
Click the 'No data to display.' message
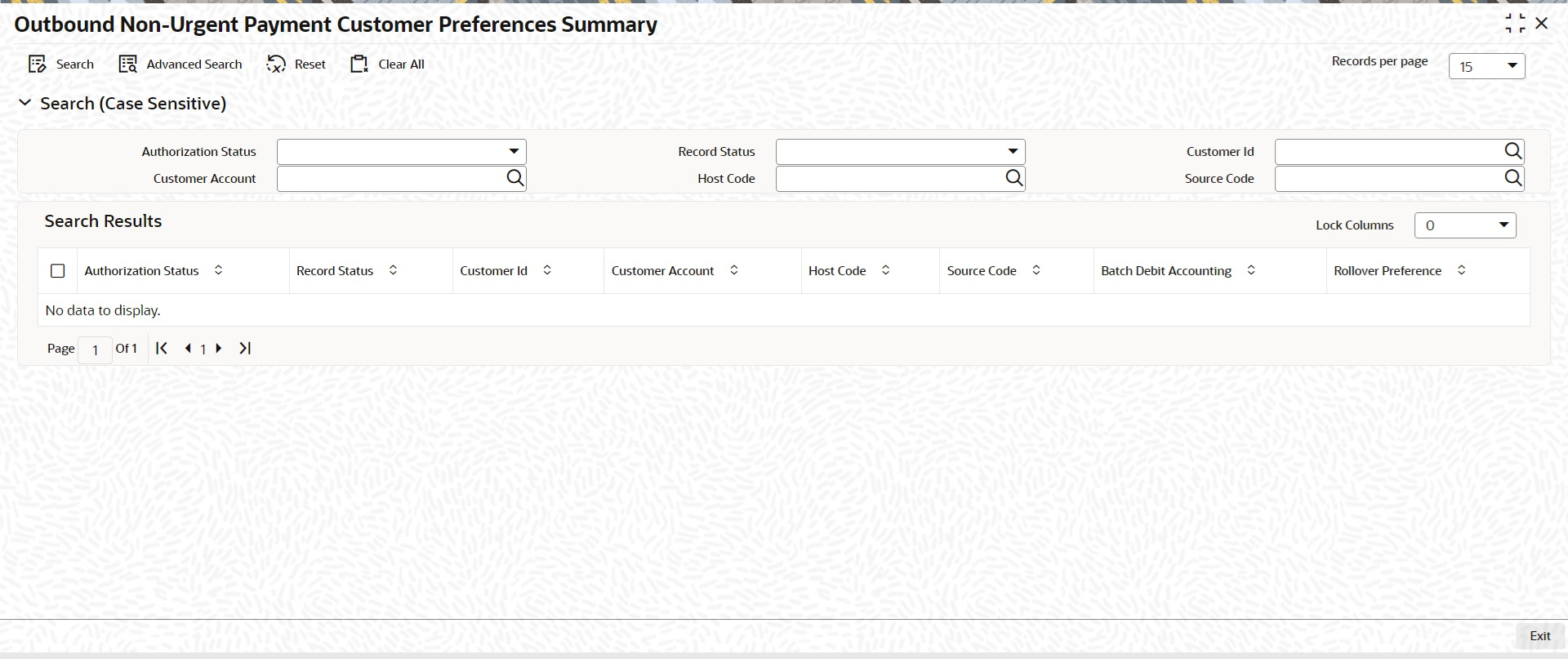pyautogui.click(x=103, y=310)
